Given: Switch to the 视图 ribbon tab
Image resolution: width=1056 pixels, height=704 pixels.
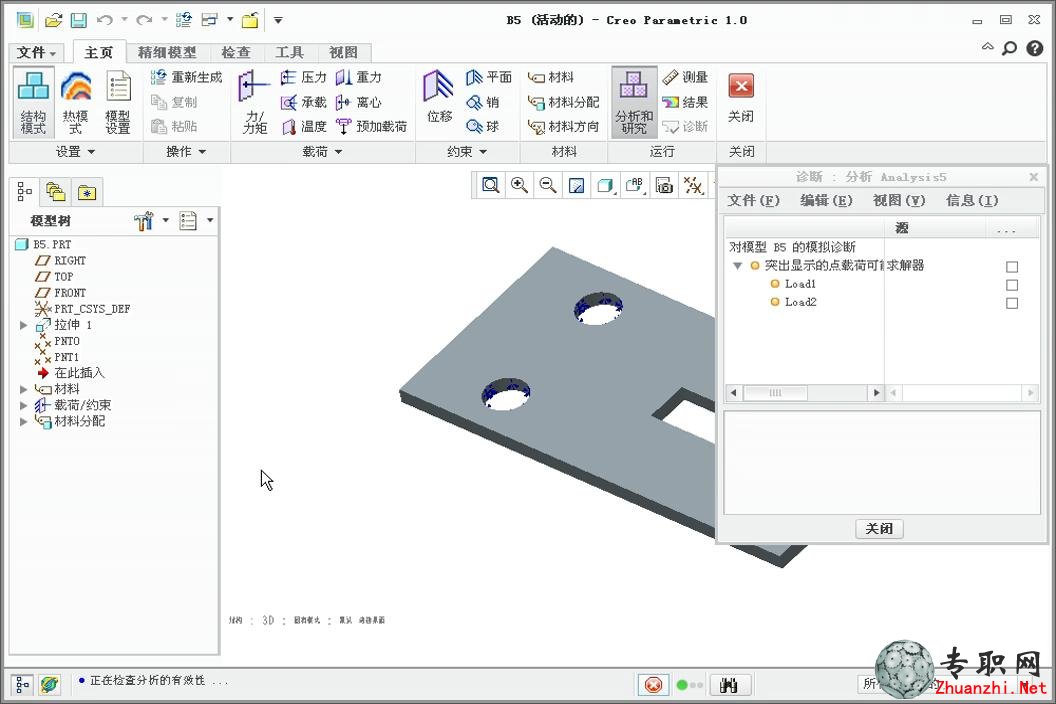Looking at the screenshot, I should coord(343,53).
